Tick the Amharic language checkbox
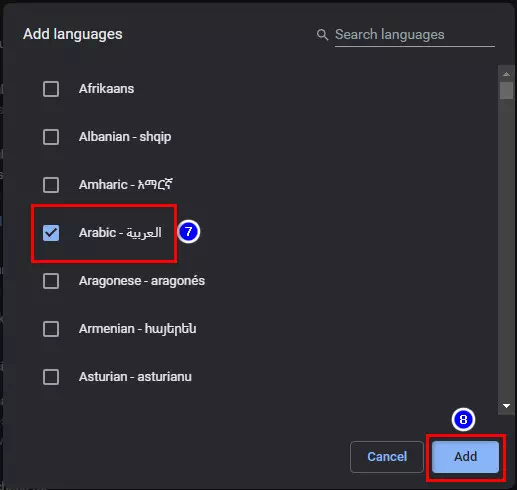 point(51,185)
